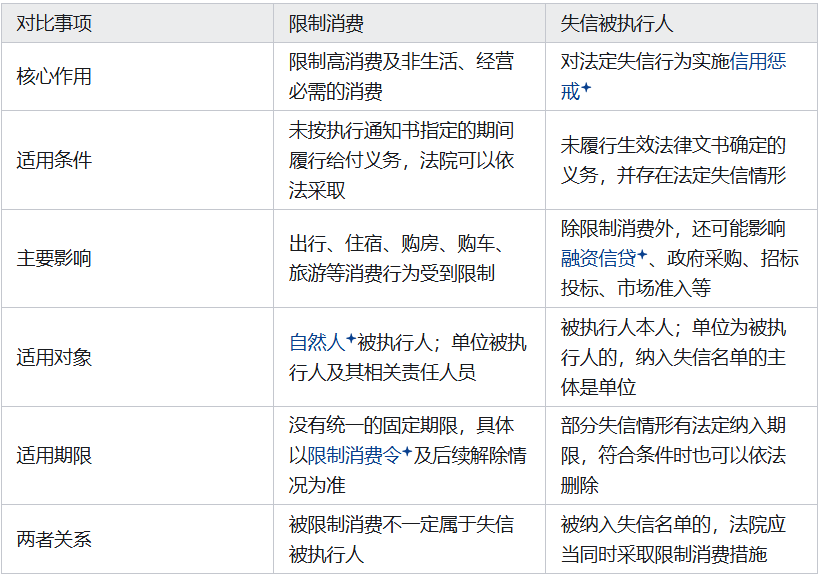Click the sparkle icon after 自然人
Image resolution: width=820 pixels, height=576 pixels.
[351, 339]
